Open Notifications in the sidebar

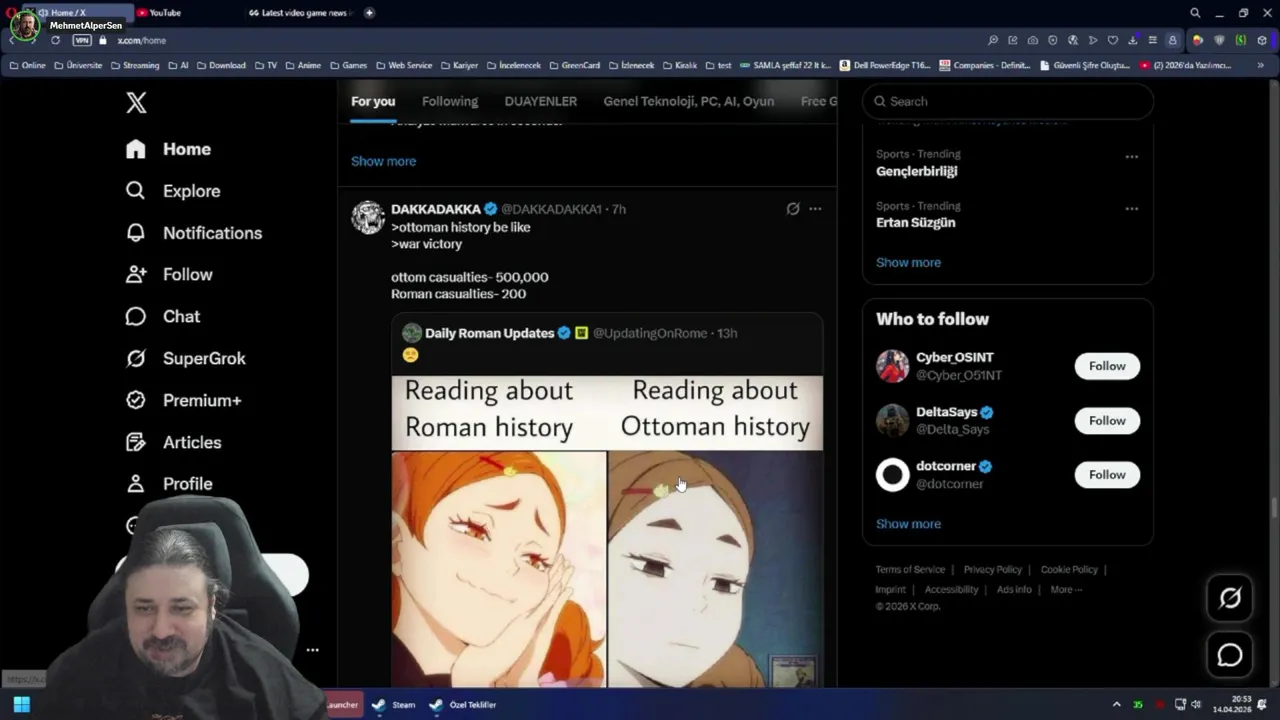point(193,233)
